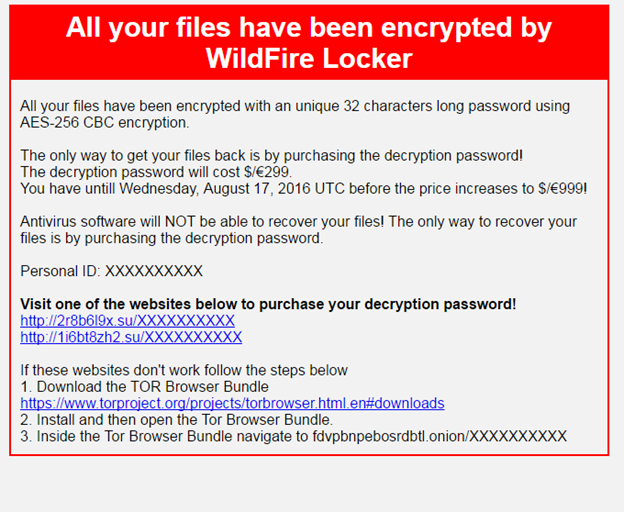Click the red WildFire Locker header banner
Viewport: 625px width, 516px height.
coord(309,43)
